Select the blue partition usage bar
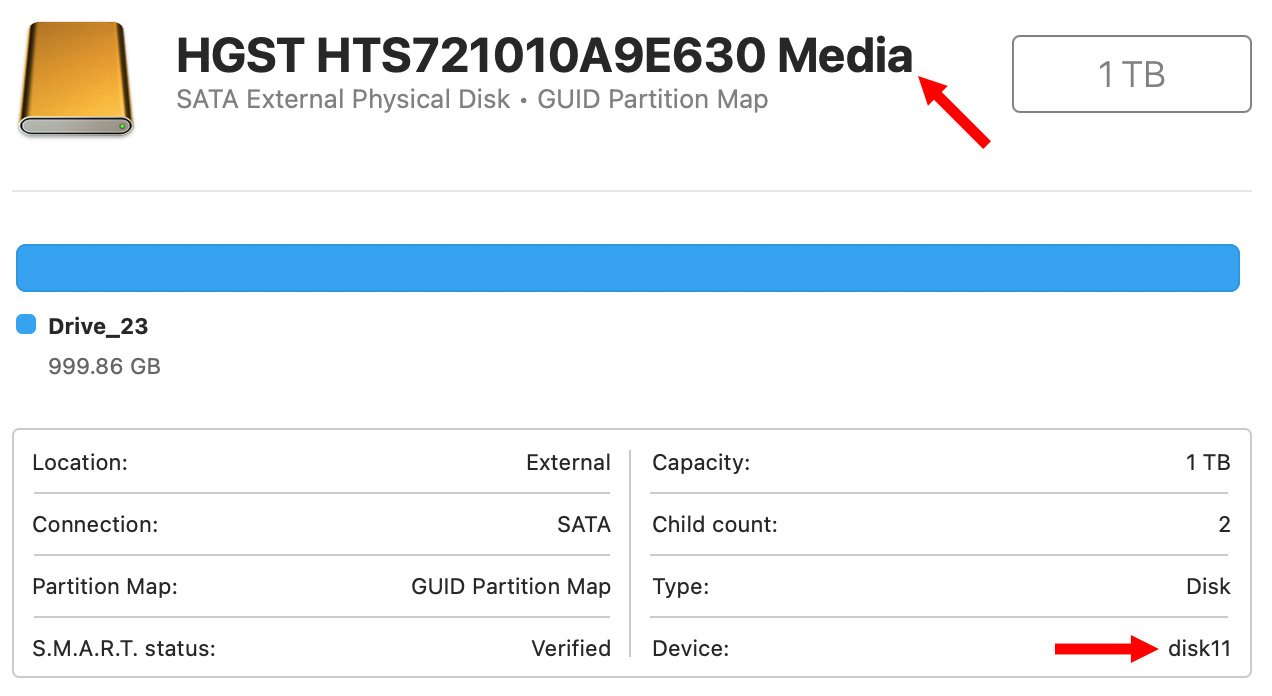 pos(628,268)
